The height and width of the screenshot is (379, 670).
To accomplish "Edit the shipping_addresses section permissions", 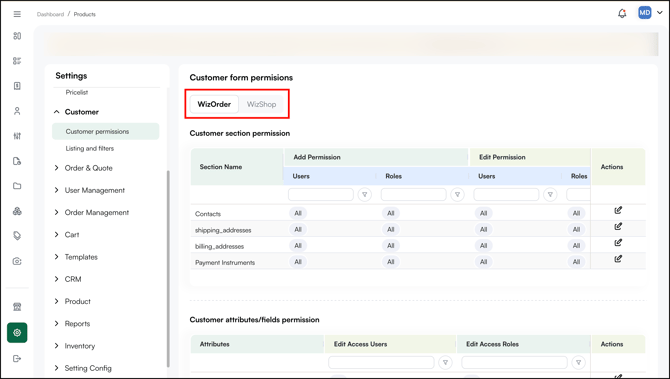I will point(618,226).
